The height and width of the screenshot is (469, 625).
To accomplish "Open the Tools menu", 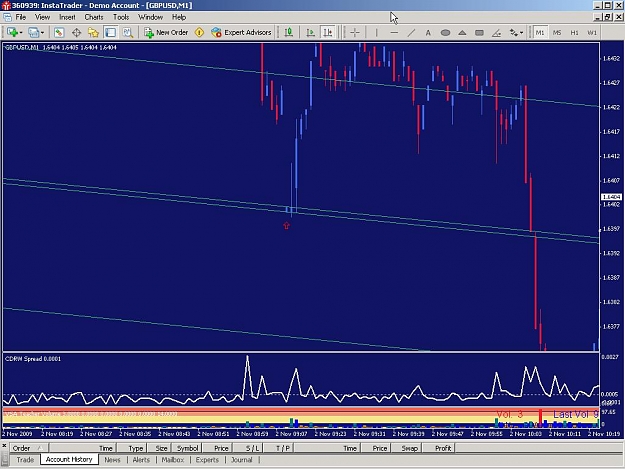I will [121, 17].
